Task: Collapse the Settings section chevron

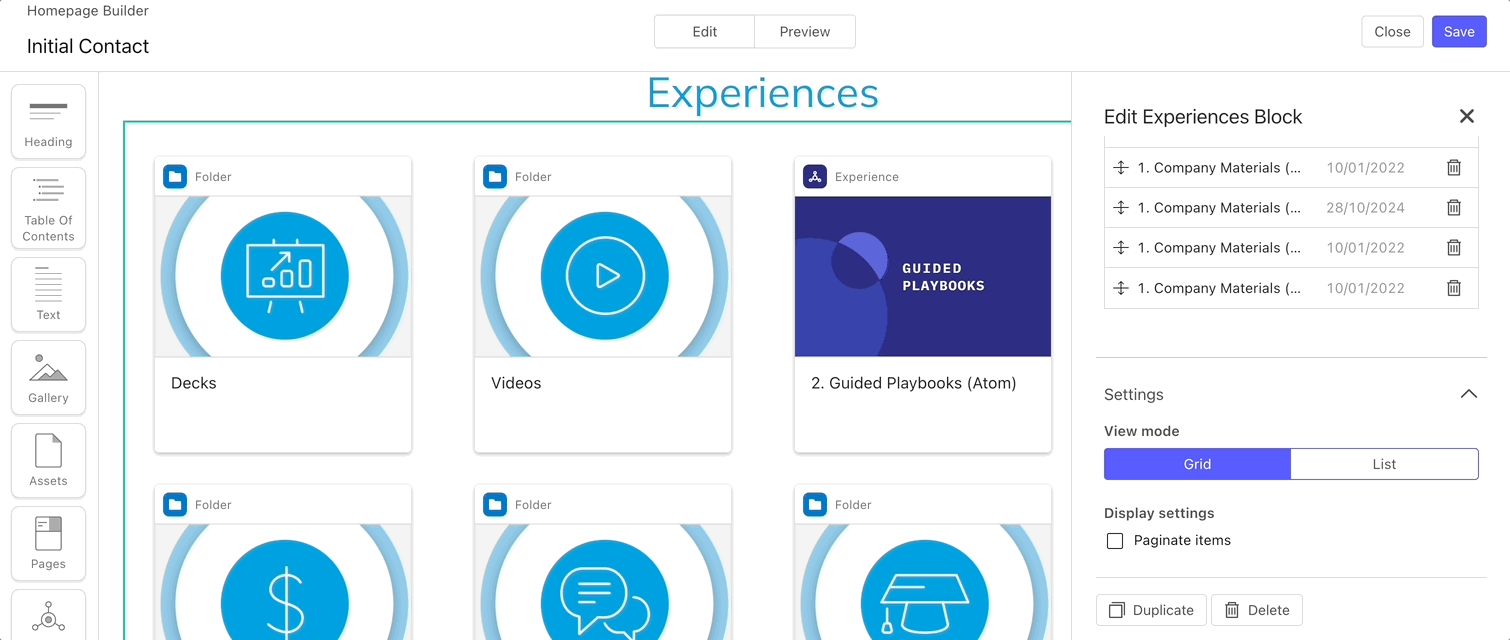Action: pos(1468,394)
